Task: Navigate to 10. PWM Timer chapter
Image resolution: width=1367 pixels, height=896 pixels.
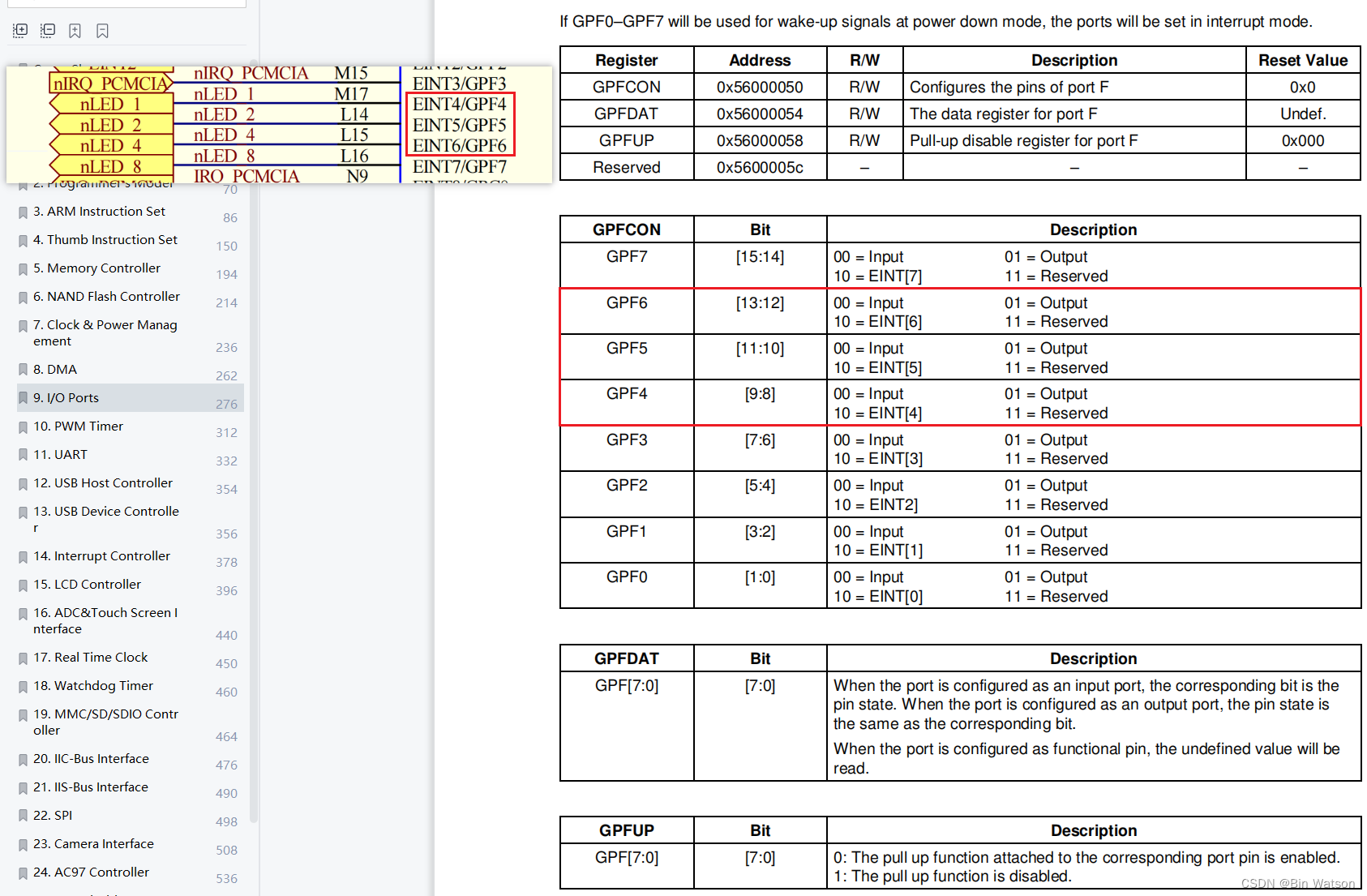Action: [x=78, y=426]
